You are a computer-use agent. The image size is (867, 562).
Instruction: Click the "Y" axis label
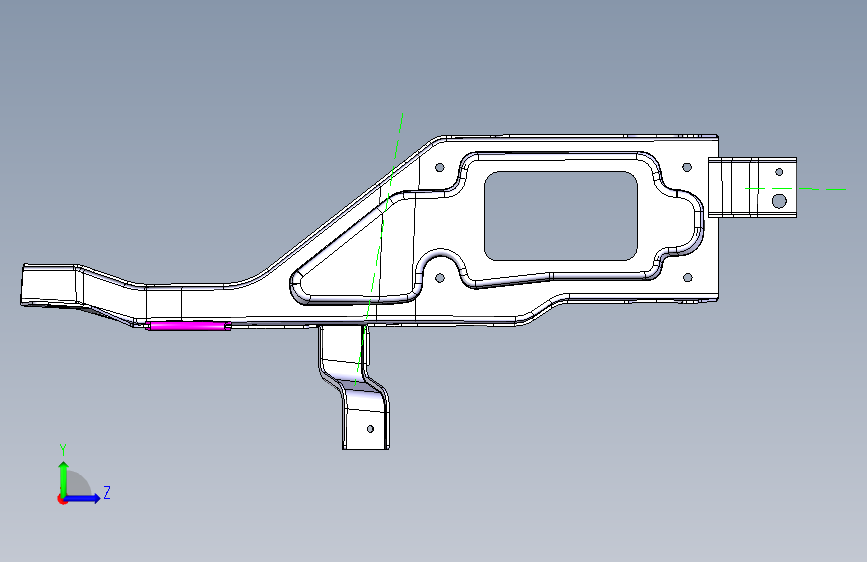[x=63, y=450]
